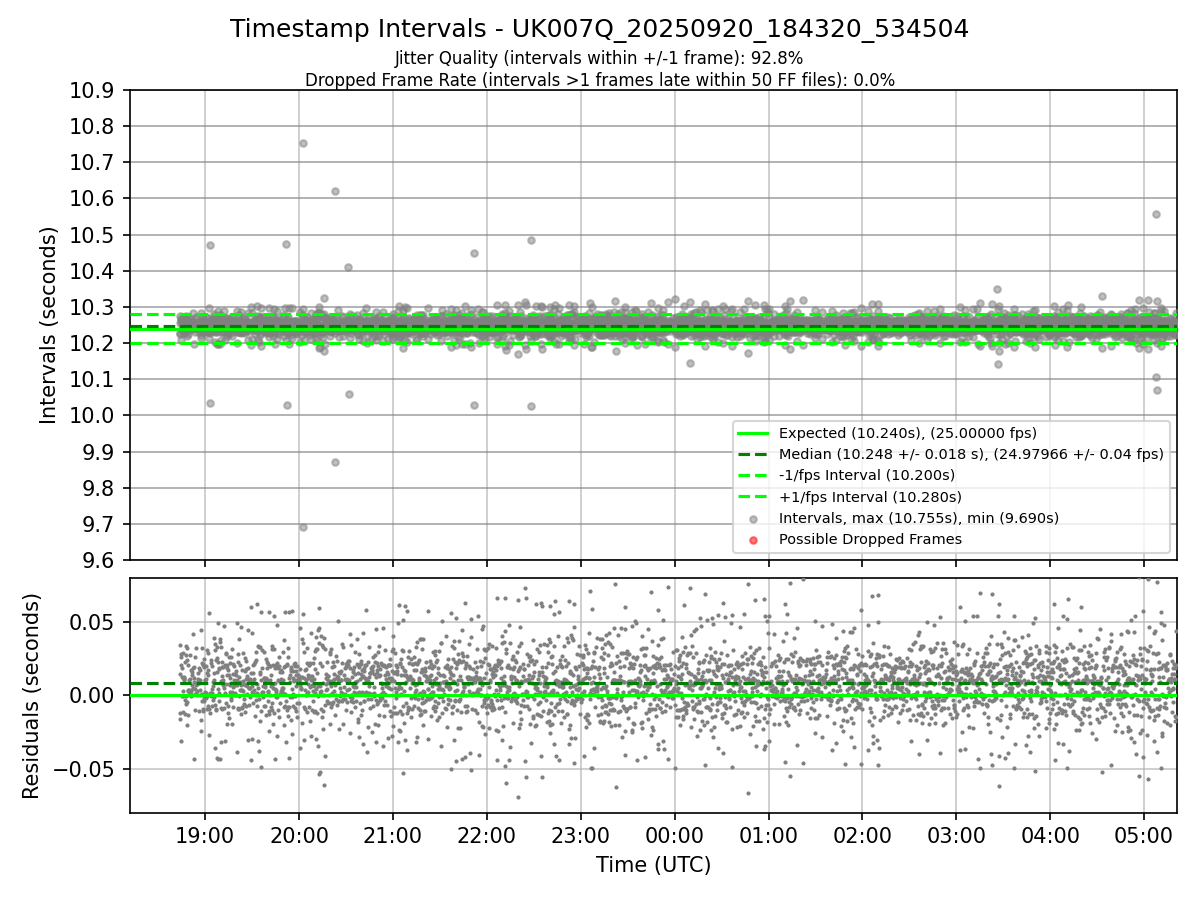Viewport: 1200px width, 900px height.
Task: Select the legend entry 'Possible Dropped Frames'
Action: point(870,539)
